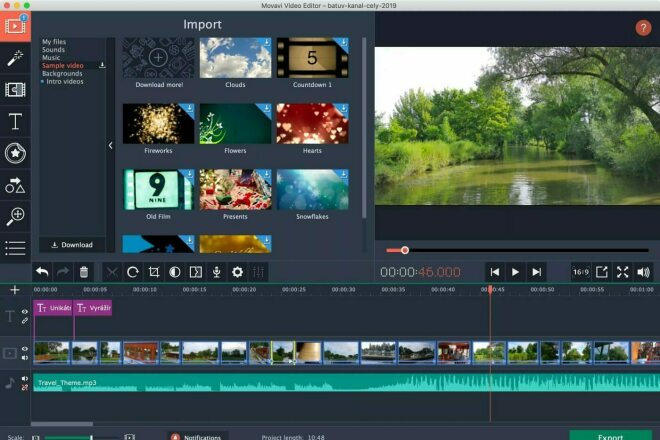Select the Presents sample video
This screenshot has width=660, height=440.
(x=235, y=189)
